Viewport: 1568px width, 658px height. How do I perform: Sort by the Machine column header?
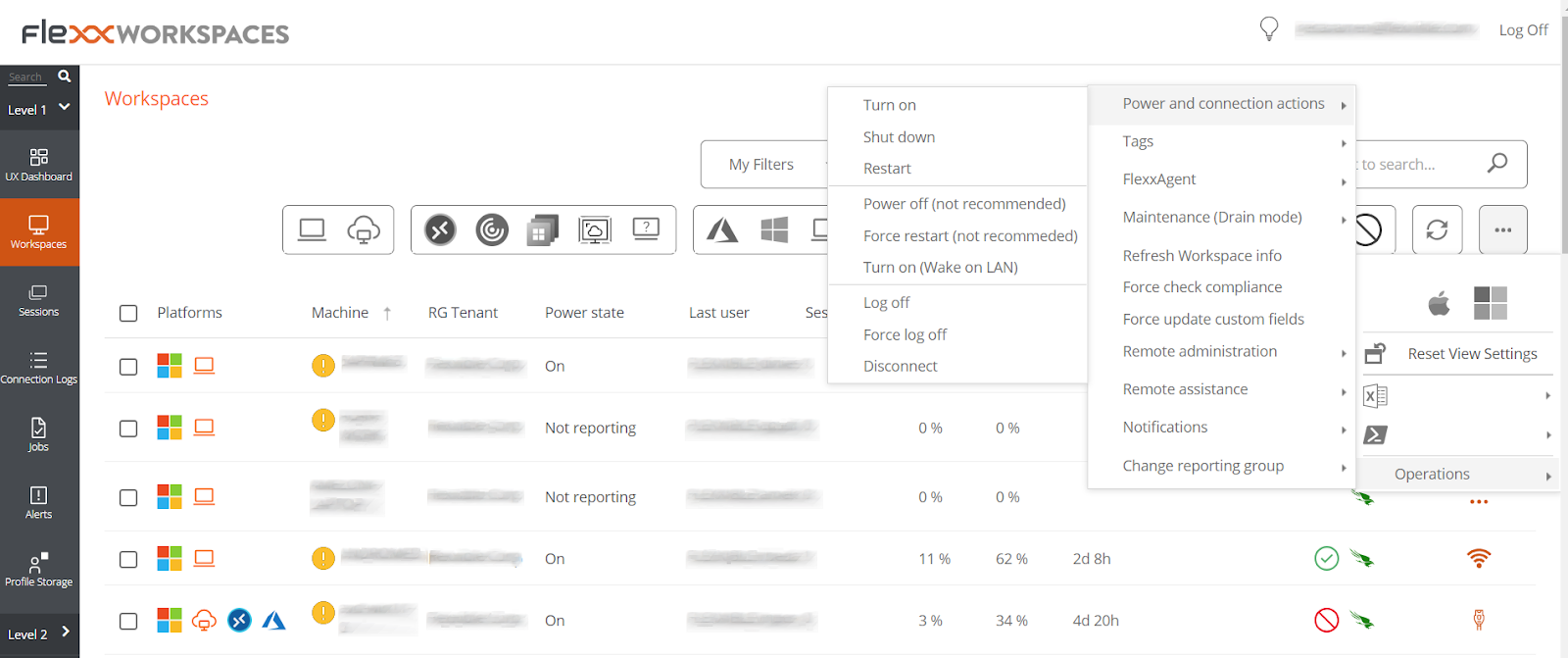(x=340, y=313)
